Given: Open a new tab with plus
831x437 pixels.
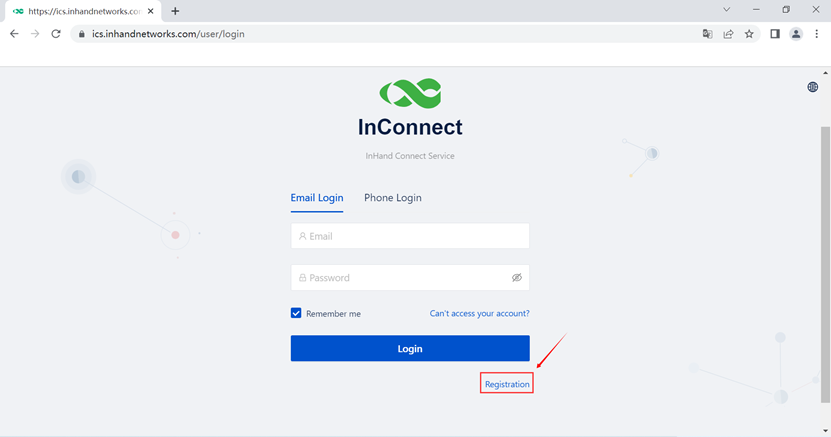Looking at the screenshot, I should 175,11.
